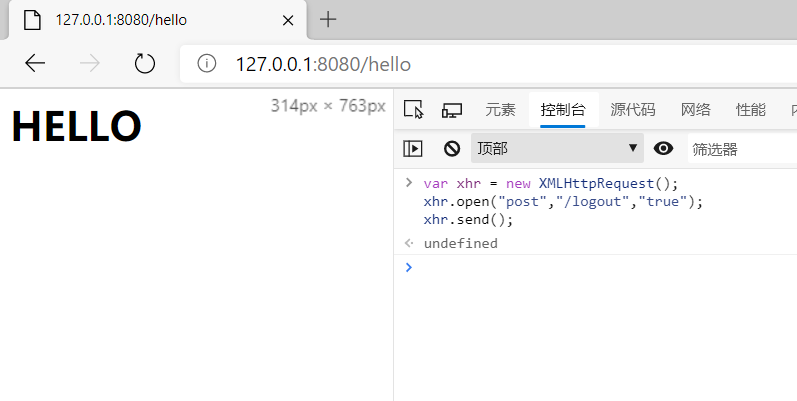Focus the 筛选器 filter input field
The image size is (797, 401).
(x=742, y=149)
